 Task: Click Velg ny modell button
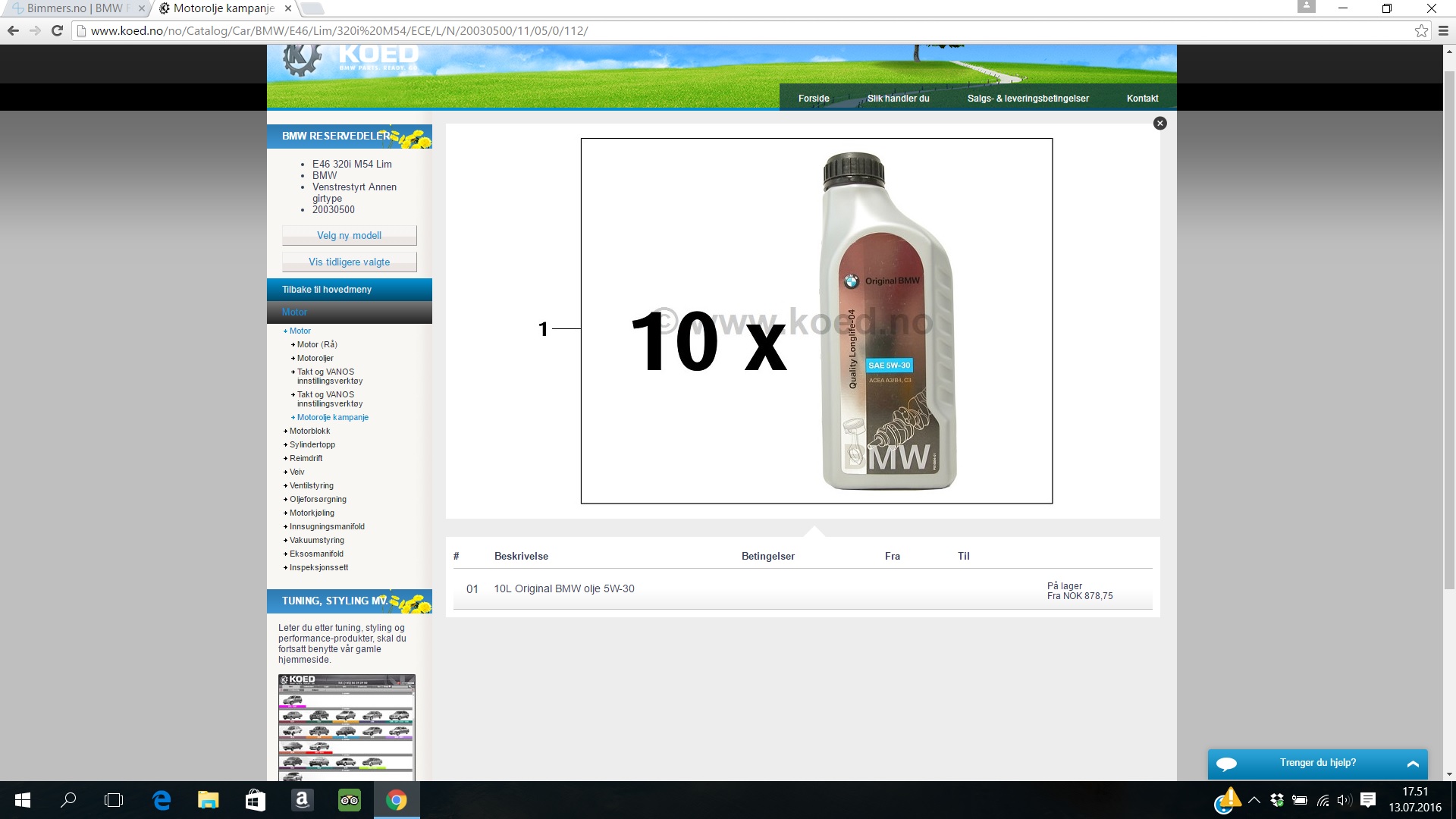coord(349,235)
